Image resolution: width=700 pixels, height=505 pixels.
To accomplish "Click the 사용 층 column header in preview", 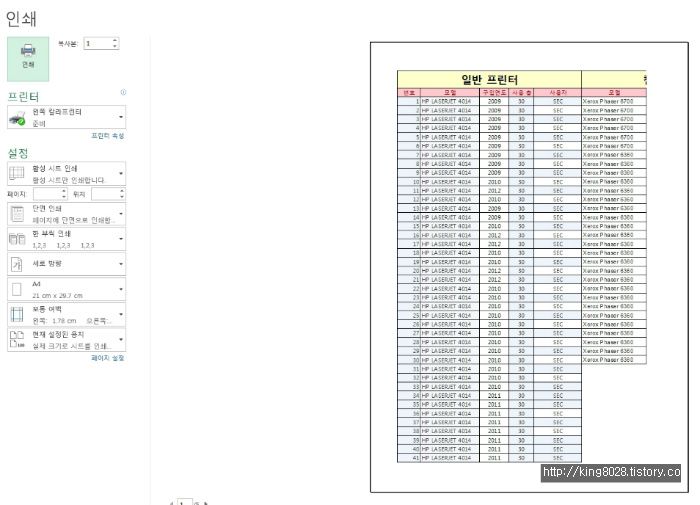I will pos(521,92).
